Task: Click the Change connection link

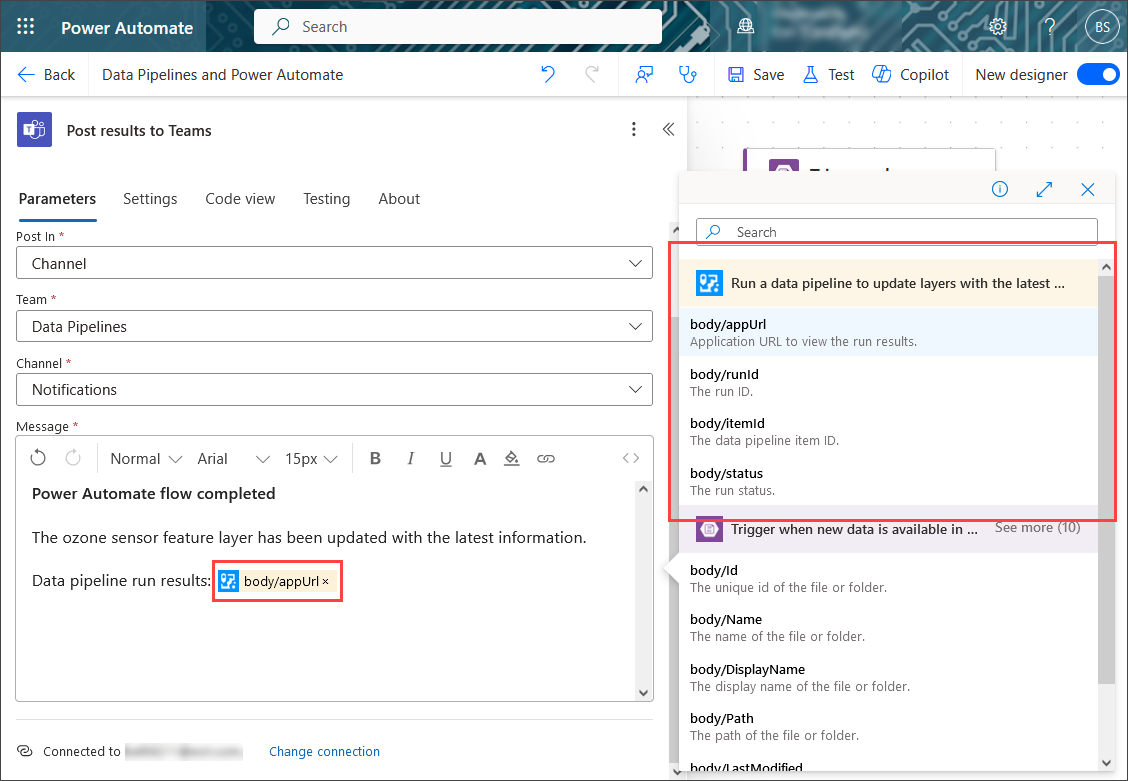Action: coord(324,751)
